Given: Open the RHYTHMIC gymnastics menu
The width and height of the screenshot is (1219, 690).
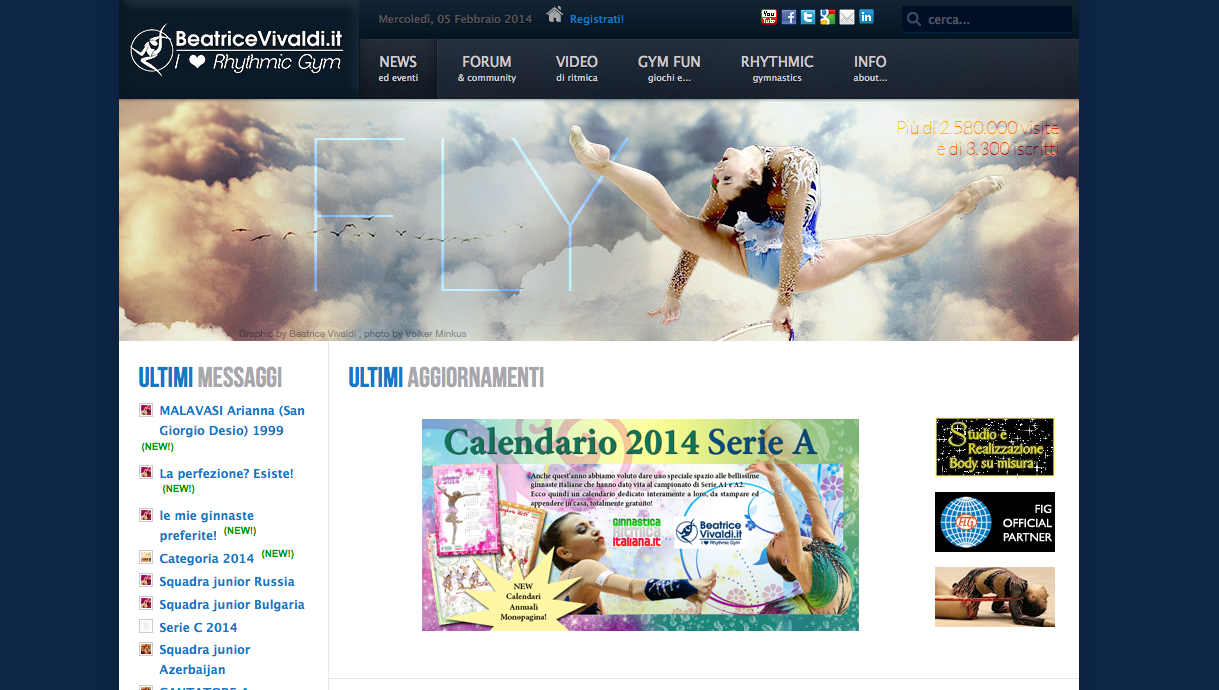Looking at the screenshot, I should (777, 69).
